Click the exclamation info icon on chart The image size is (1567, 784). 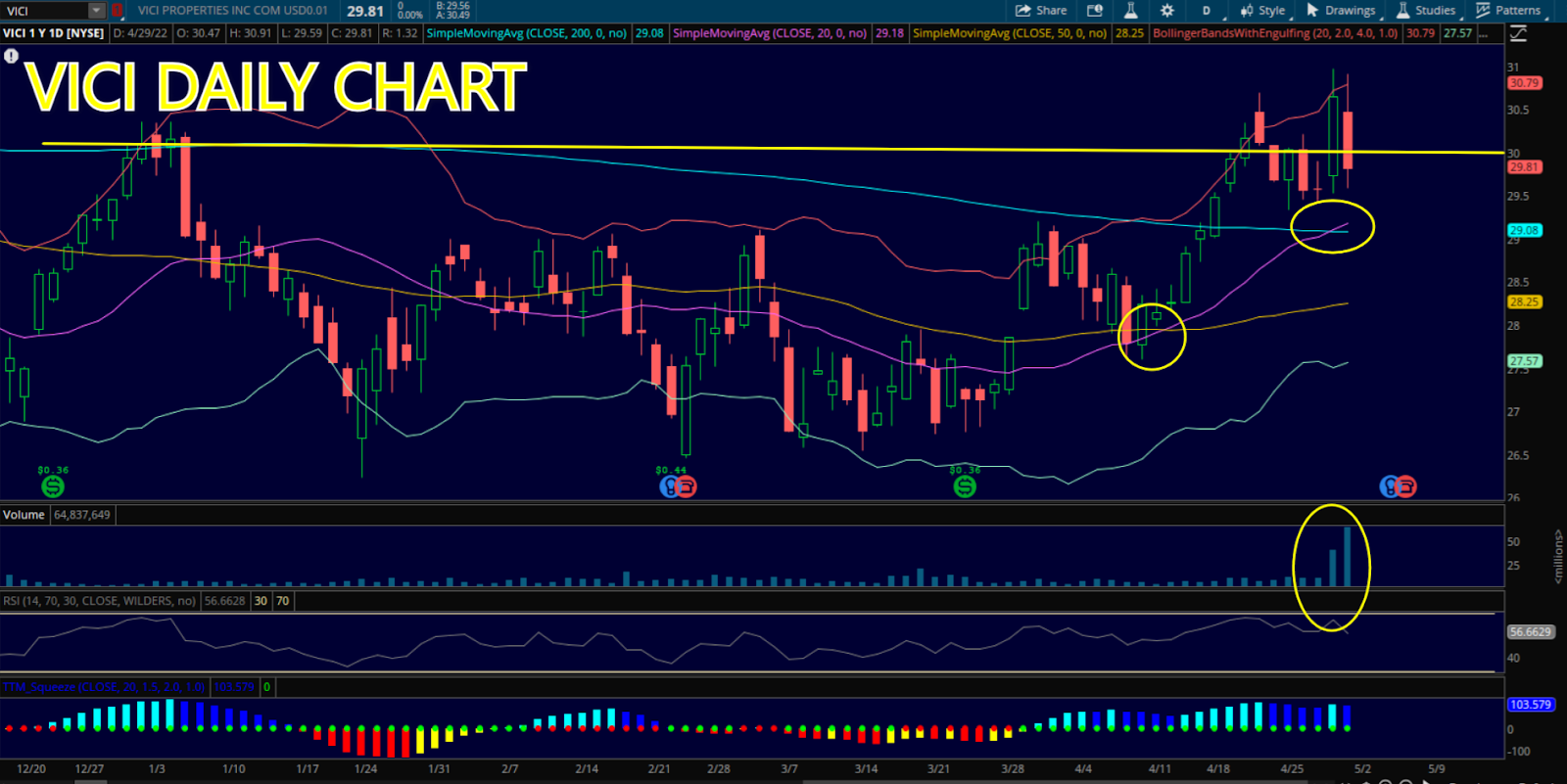click(11, 56)
